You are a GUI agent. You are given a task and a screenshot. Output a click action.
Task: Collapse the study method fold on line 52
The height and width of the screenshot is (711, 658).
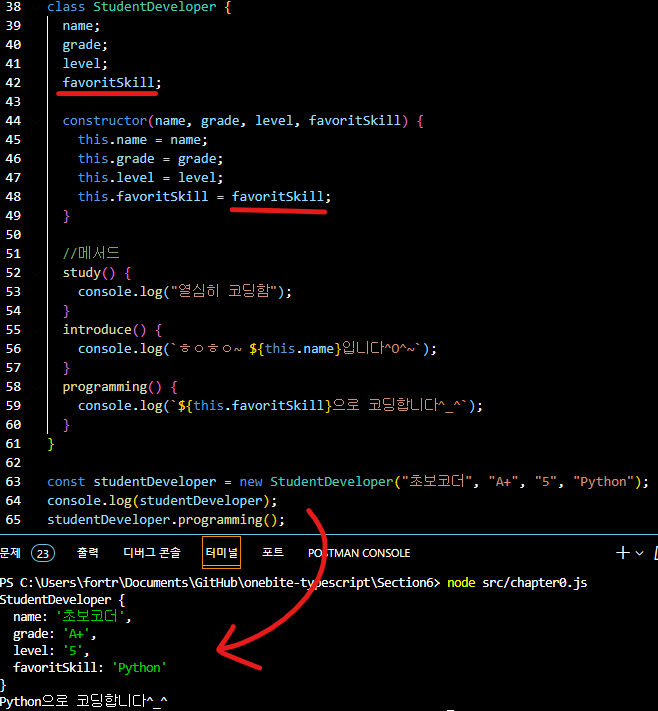36,273
